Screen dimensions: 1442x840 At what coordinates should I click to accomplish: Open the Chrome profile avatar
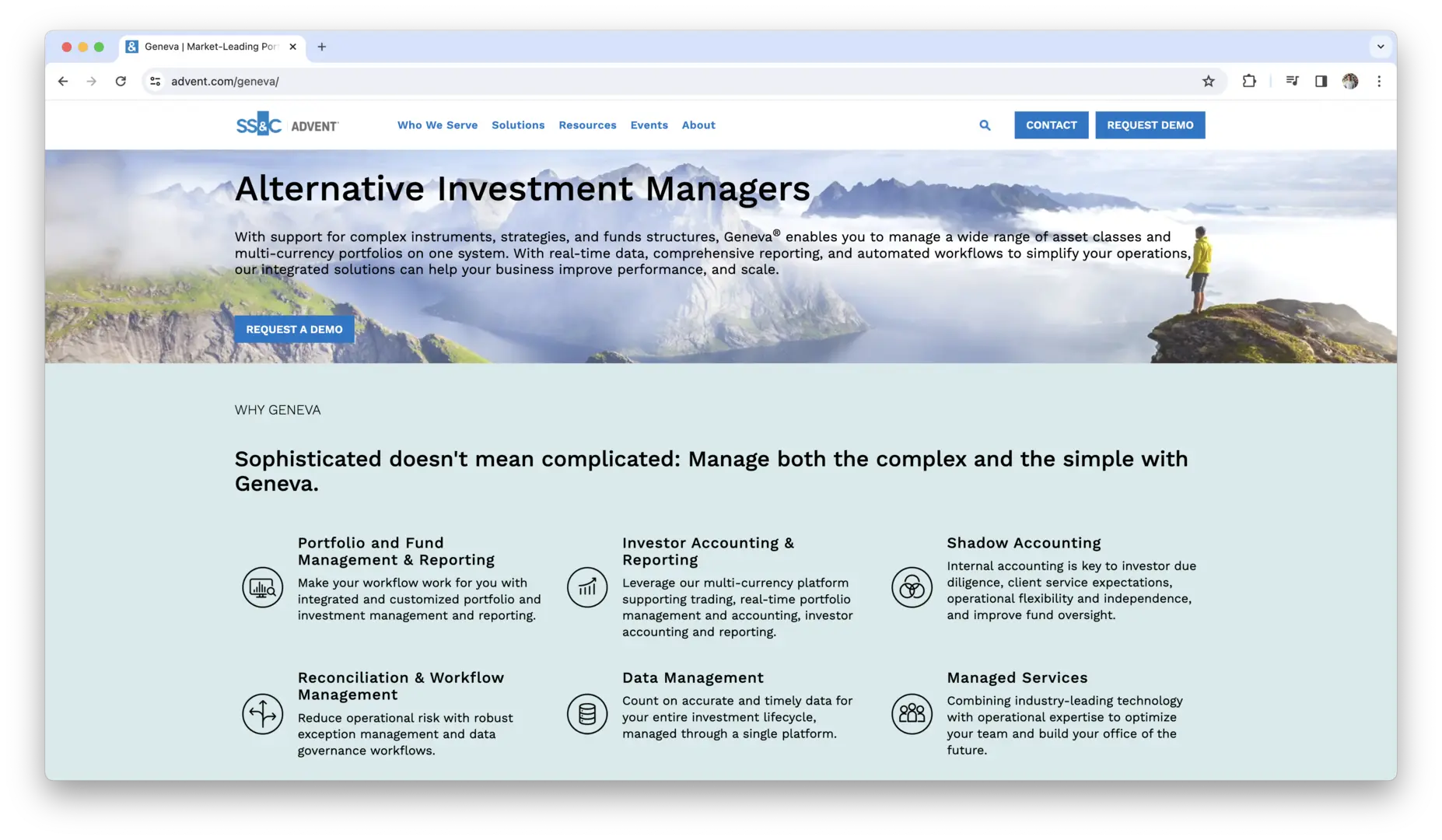(1350, 81)
